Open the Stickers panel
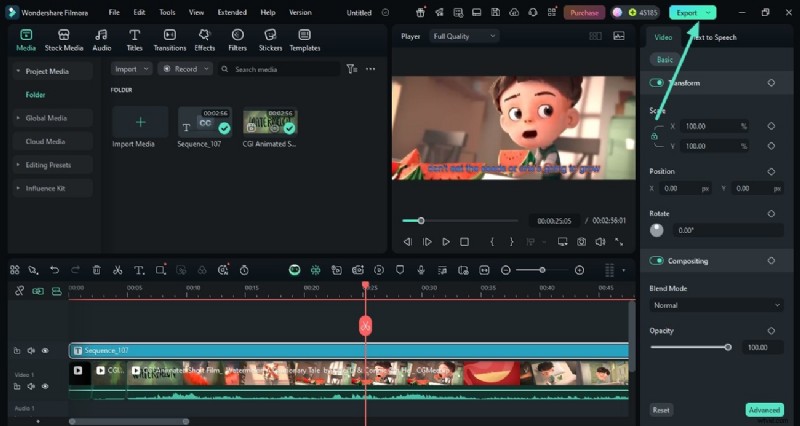Image resolution: width=800 pixels, height=426 pixels. [270, 39]
